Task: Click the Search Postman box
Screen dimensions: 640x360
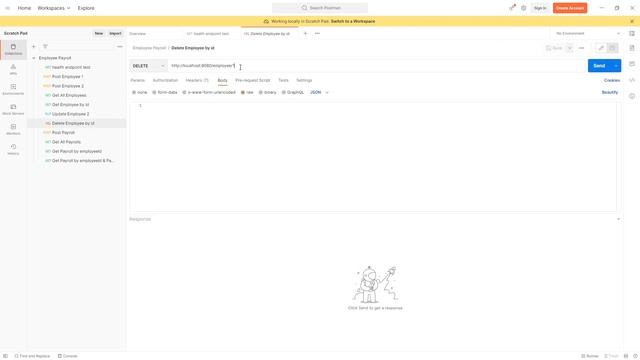Action: tap(320, 8)
